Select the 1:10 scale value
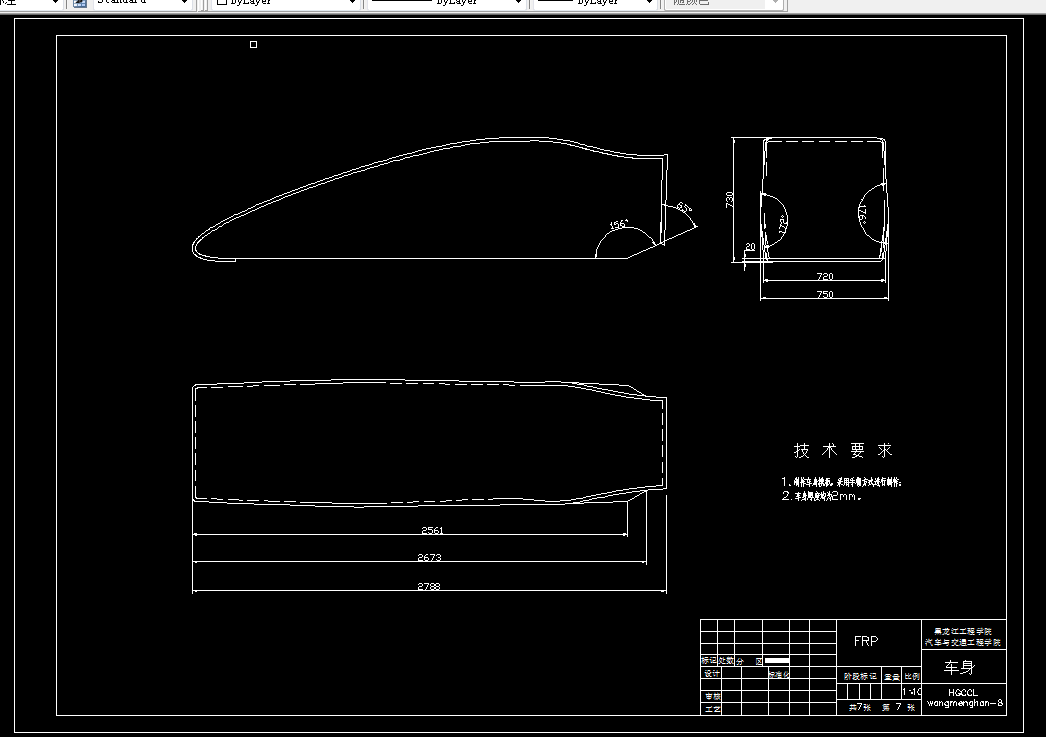 point(912,692)
